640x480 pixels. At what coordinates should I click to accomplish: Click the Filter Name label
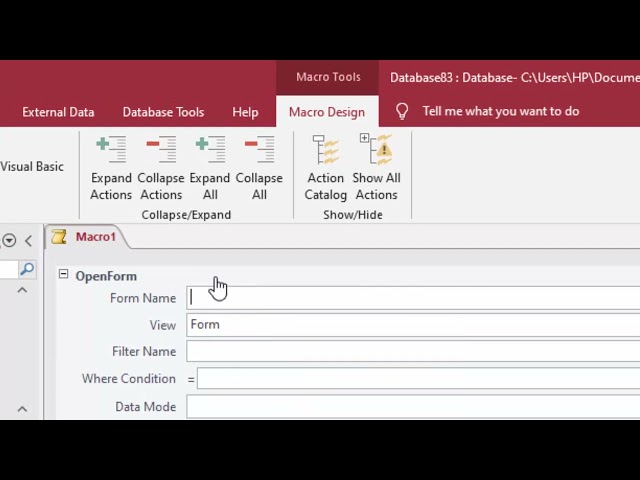144,351
